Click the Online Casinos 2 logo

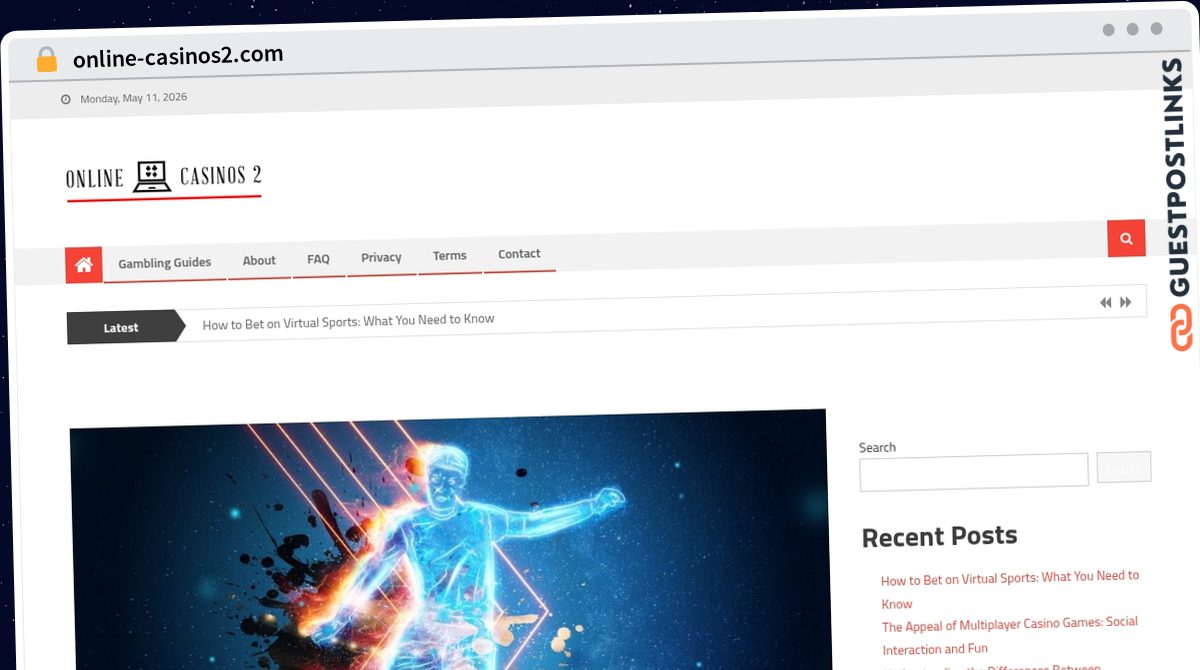click(x=164, y=178)
